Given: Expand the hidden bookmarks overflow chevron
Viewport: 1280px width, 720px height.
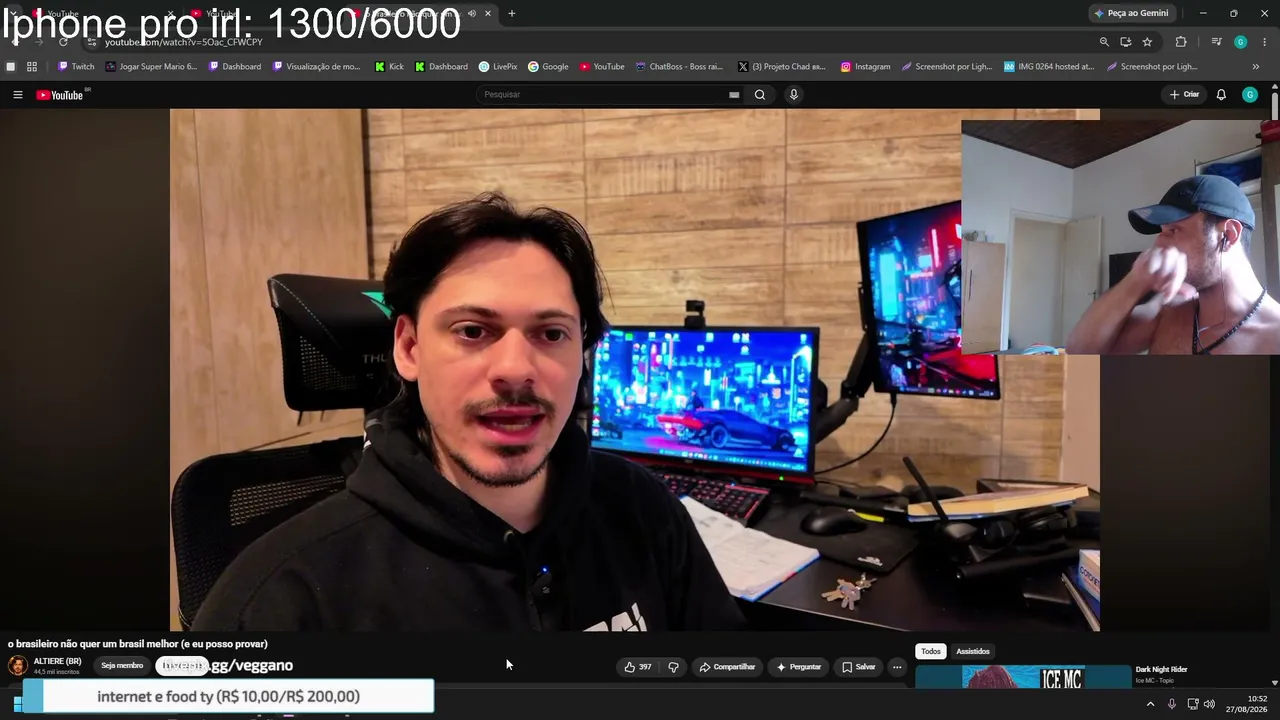Looking at the screenshot, I should click(1256, 67).
